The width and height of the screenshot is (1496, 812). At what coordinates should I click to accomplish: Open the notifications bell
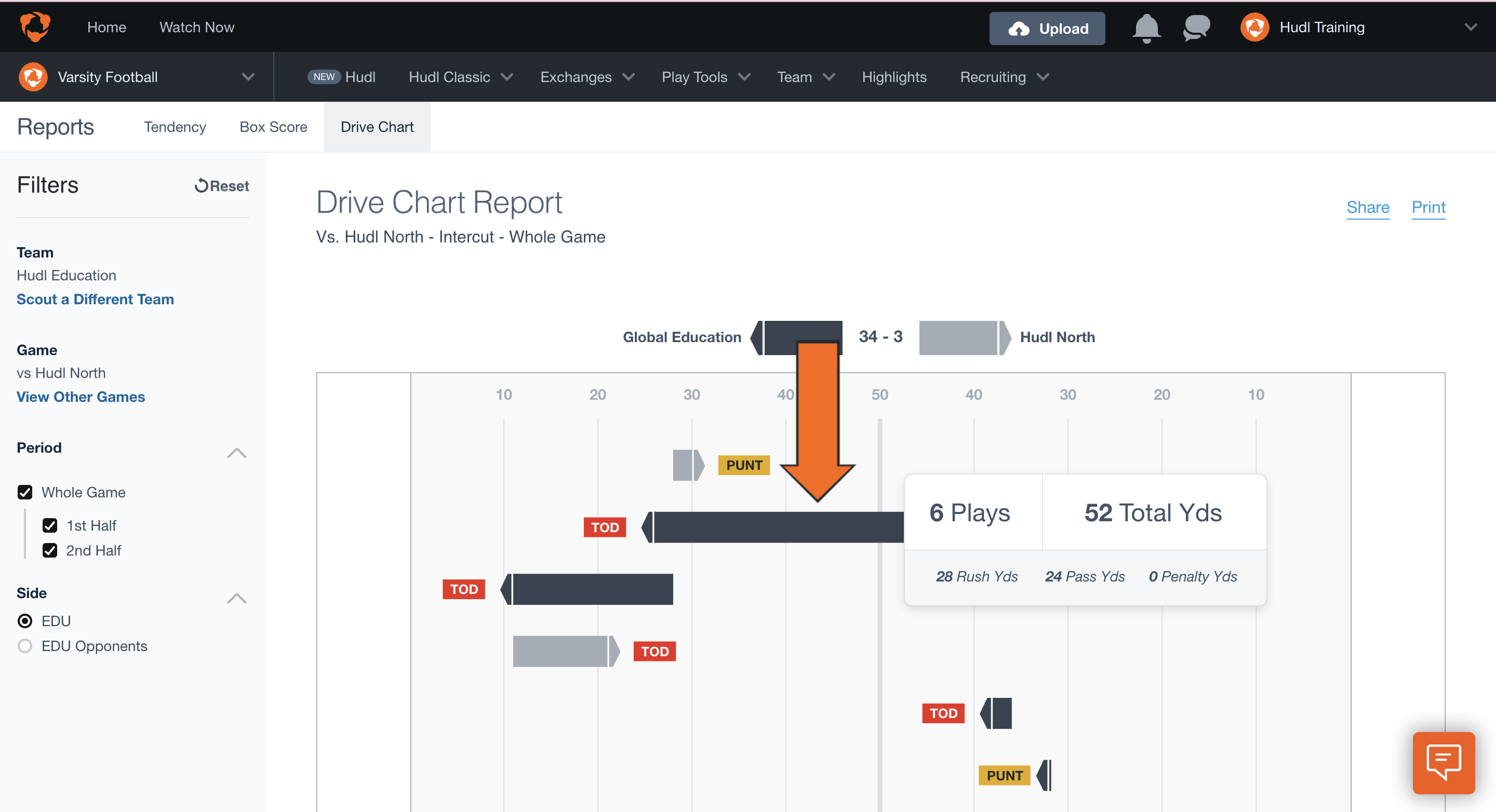[1146, 28]
